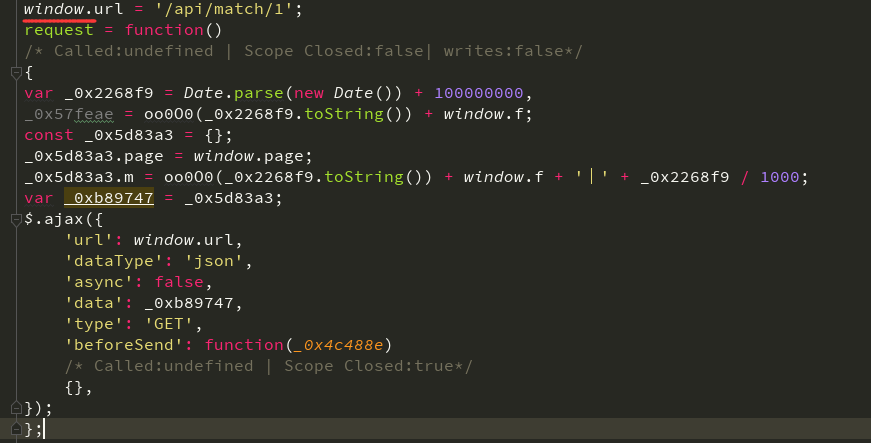Click fold end marker beside '});'
Screen dimensions: 871x443
pyautogui.click(x=15, y=409)
